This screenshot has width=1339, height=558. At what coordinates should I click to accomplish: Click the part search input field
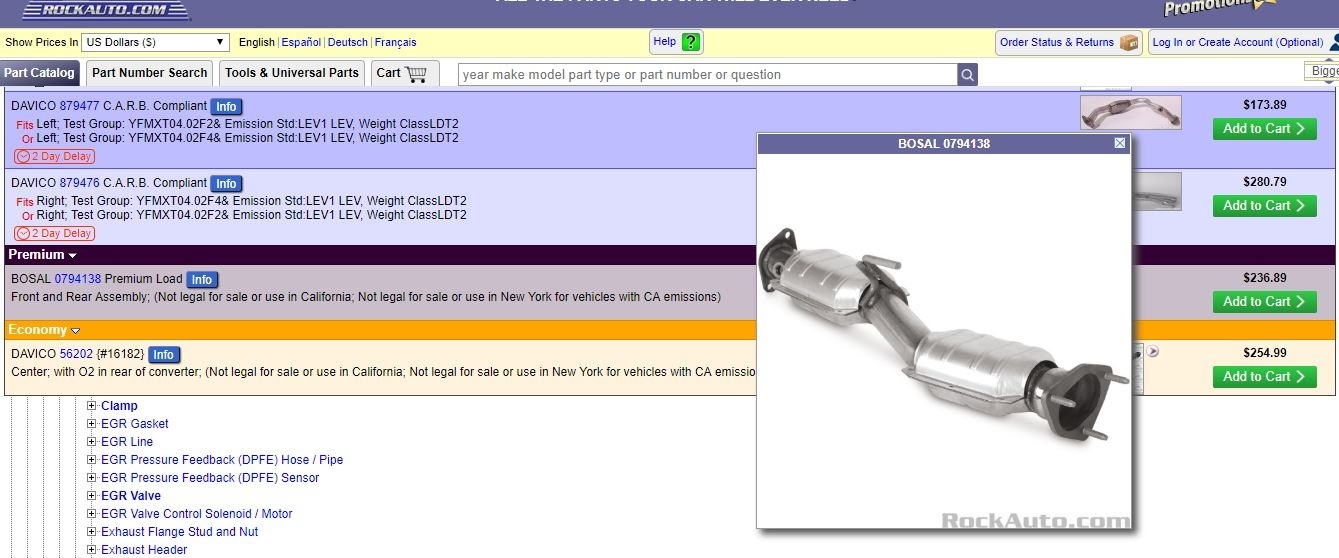click(708, 75)
